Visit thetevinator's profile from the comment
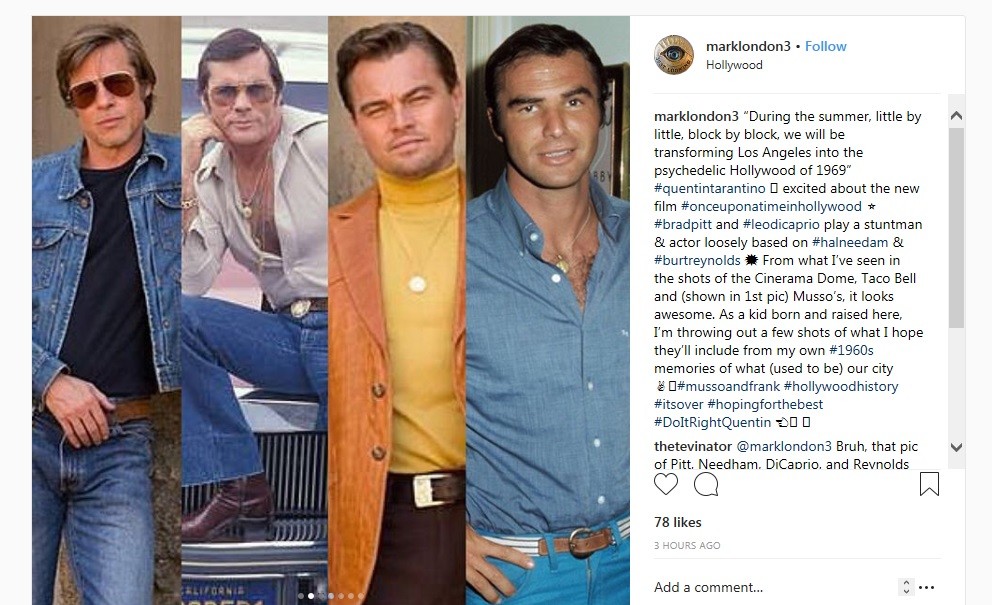Screen dimensions: 992x605 (693, 446)
